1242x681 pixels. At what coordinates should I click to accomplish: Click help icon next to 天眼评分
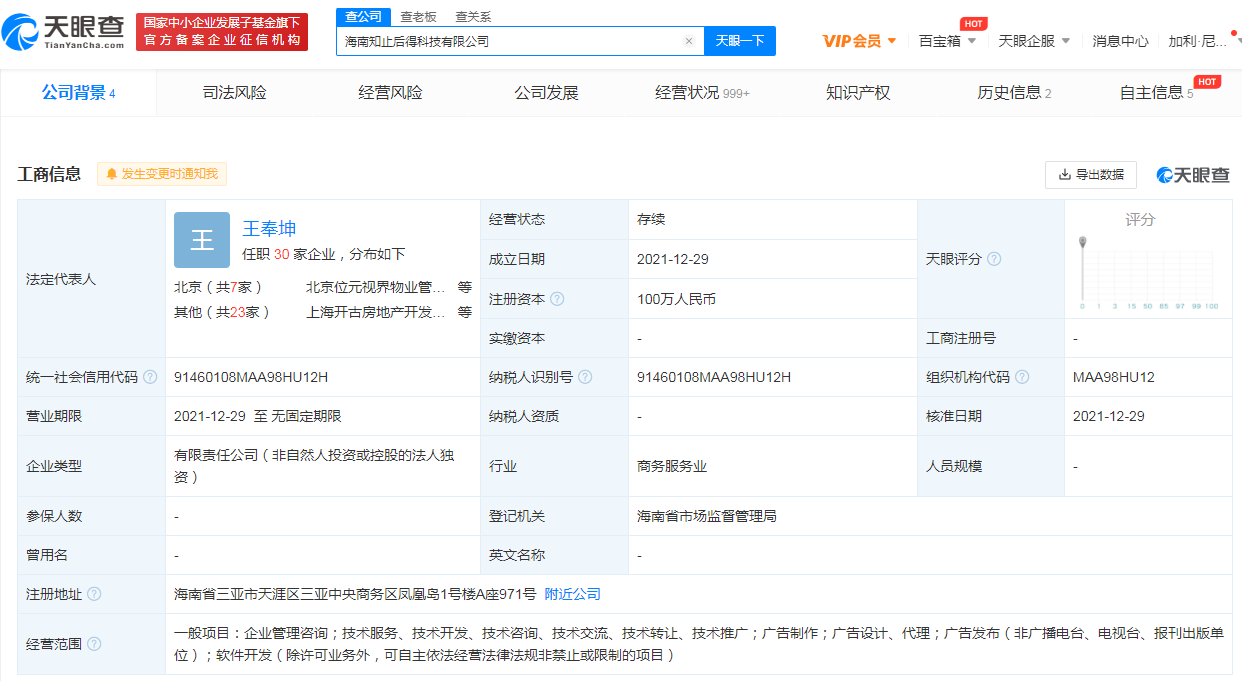pyautogui.click(x=994, y=259)
